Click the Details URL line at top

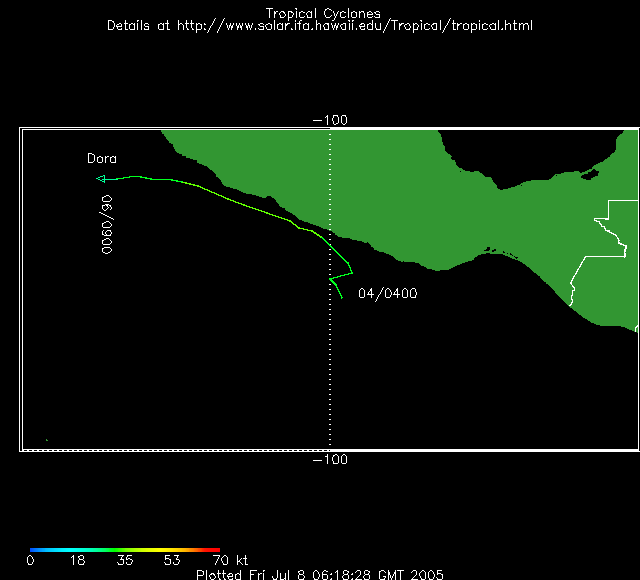click(320, 26)
